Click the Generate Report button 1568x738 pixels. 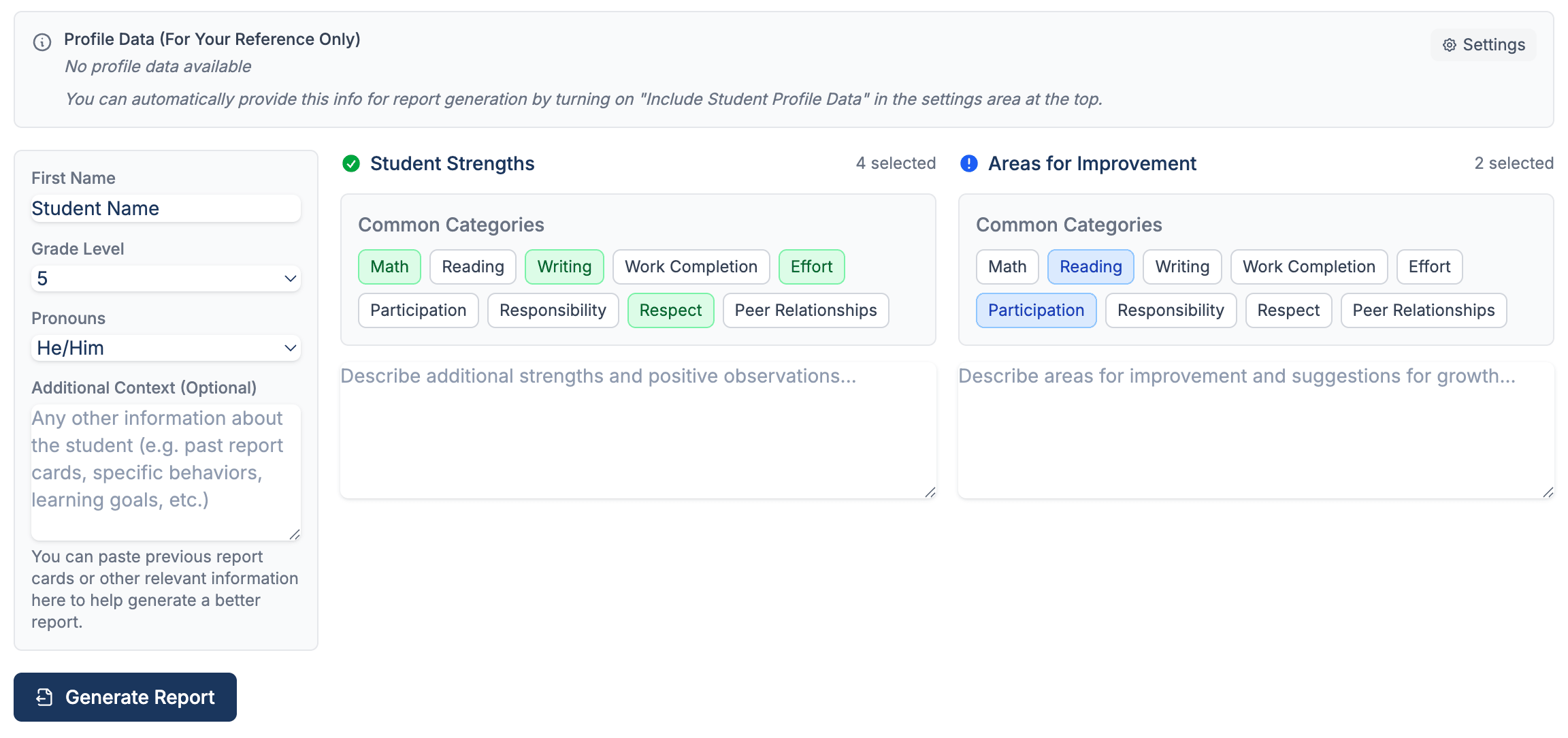pos(125,697)
